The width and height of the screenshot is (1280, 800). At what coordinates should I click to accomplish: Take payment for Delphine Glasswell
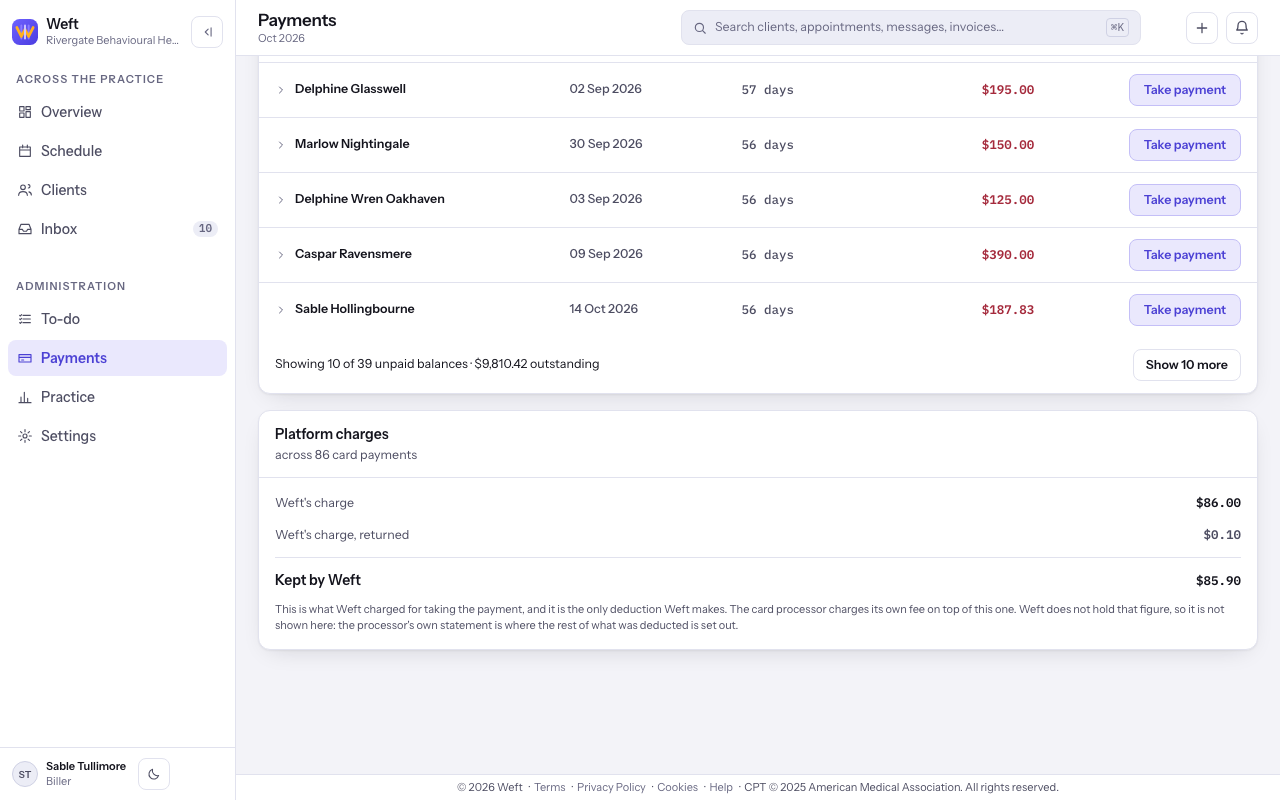pyautogui.click(x=1185, y=90)
